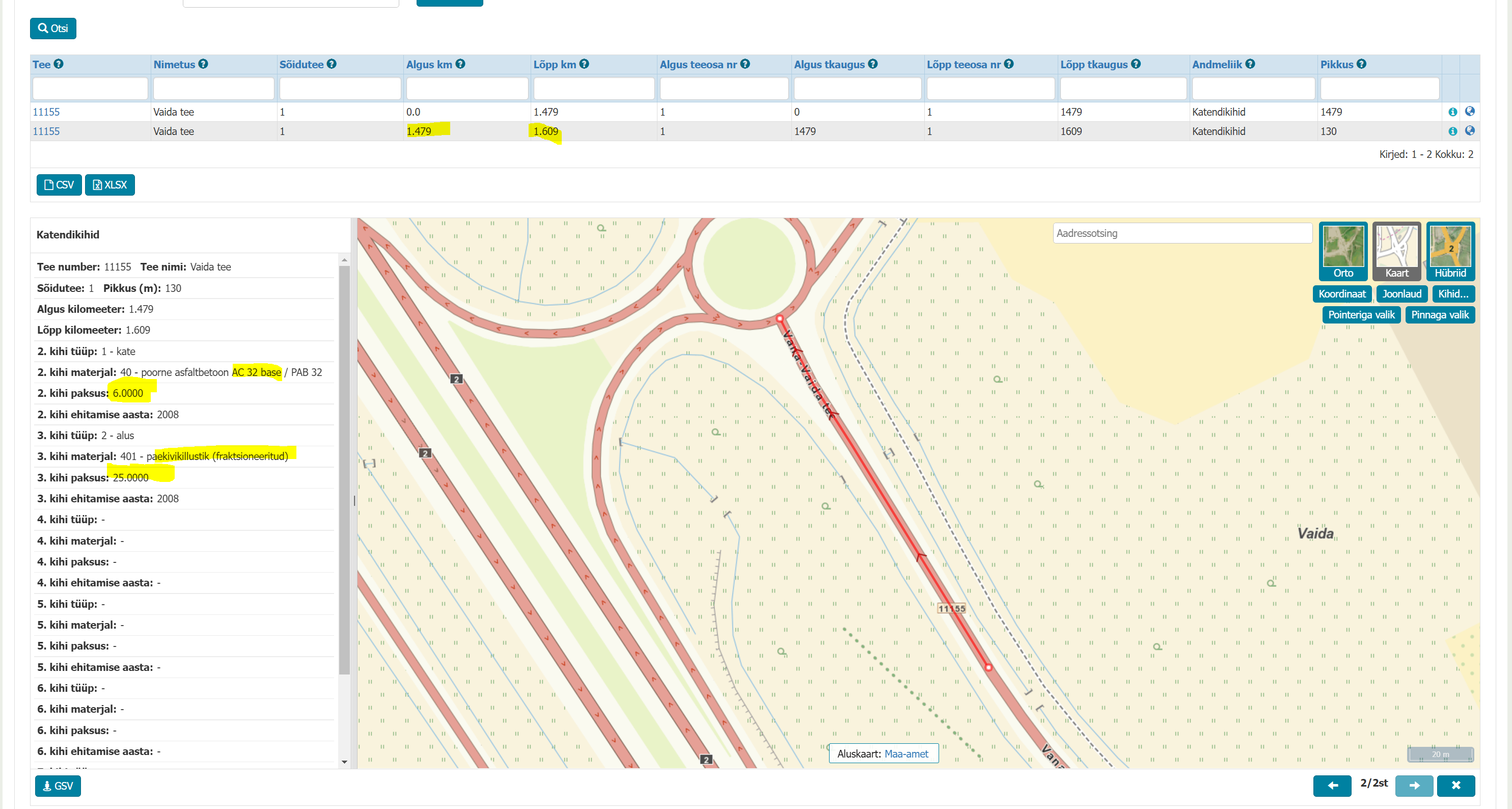Click the Aadressotsing address search field
The height and width of the screenshot is (809, 1512).
coord(1182,233)
